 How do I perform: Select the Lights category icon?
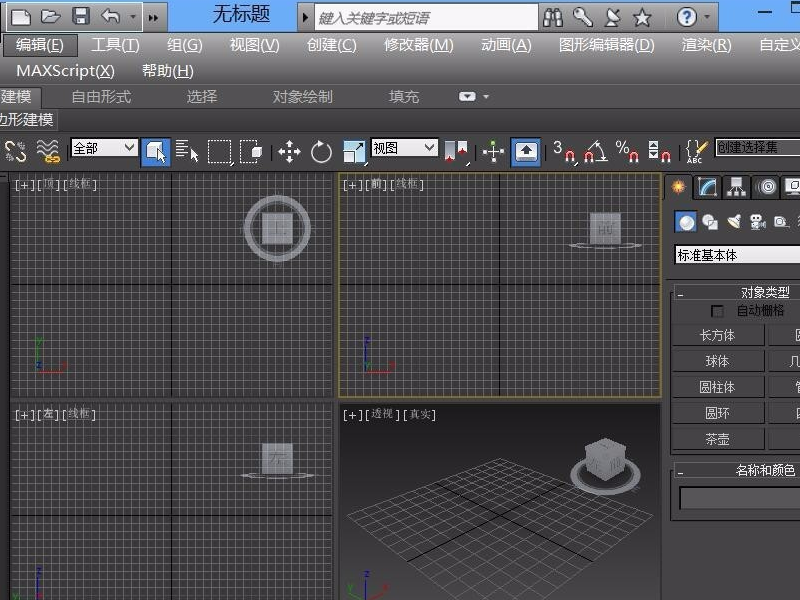tap(734, 222)
